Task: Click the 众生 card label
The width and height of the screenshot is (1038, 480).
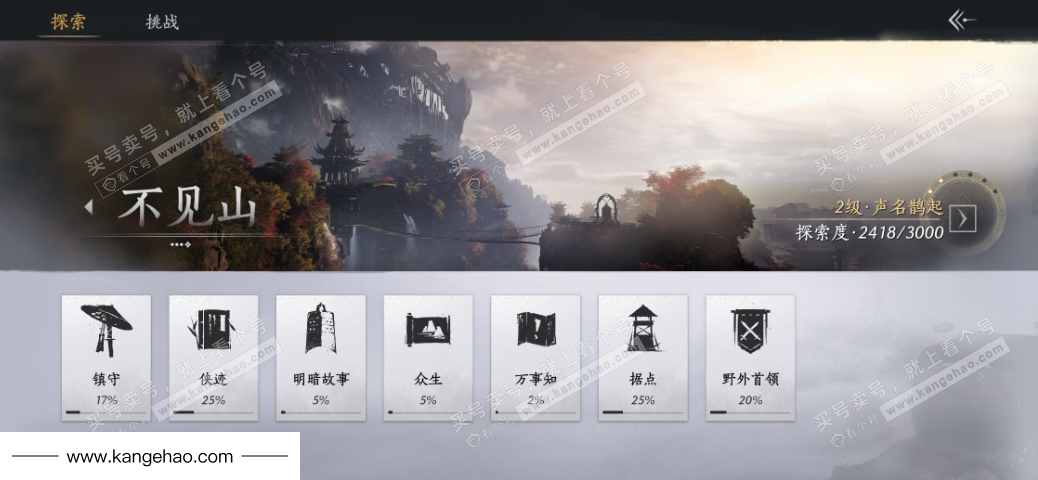Action: point(428,379)
